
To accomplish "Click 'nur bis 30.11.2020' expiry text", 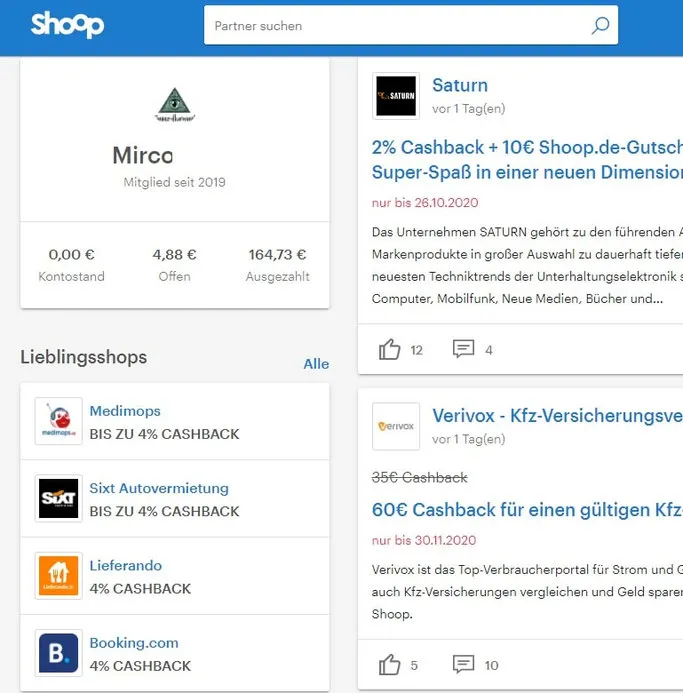I will pyautogui.click(x=424, y=540).
